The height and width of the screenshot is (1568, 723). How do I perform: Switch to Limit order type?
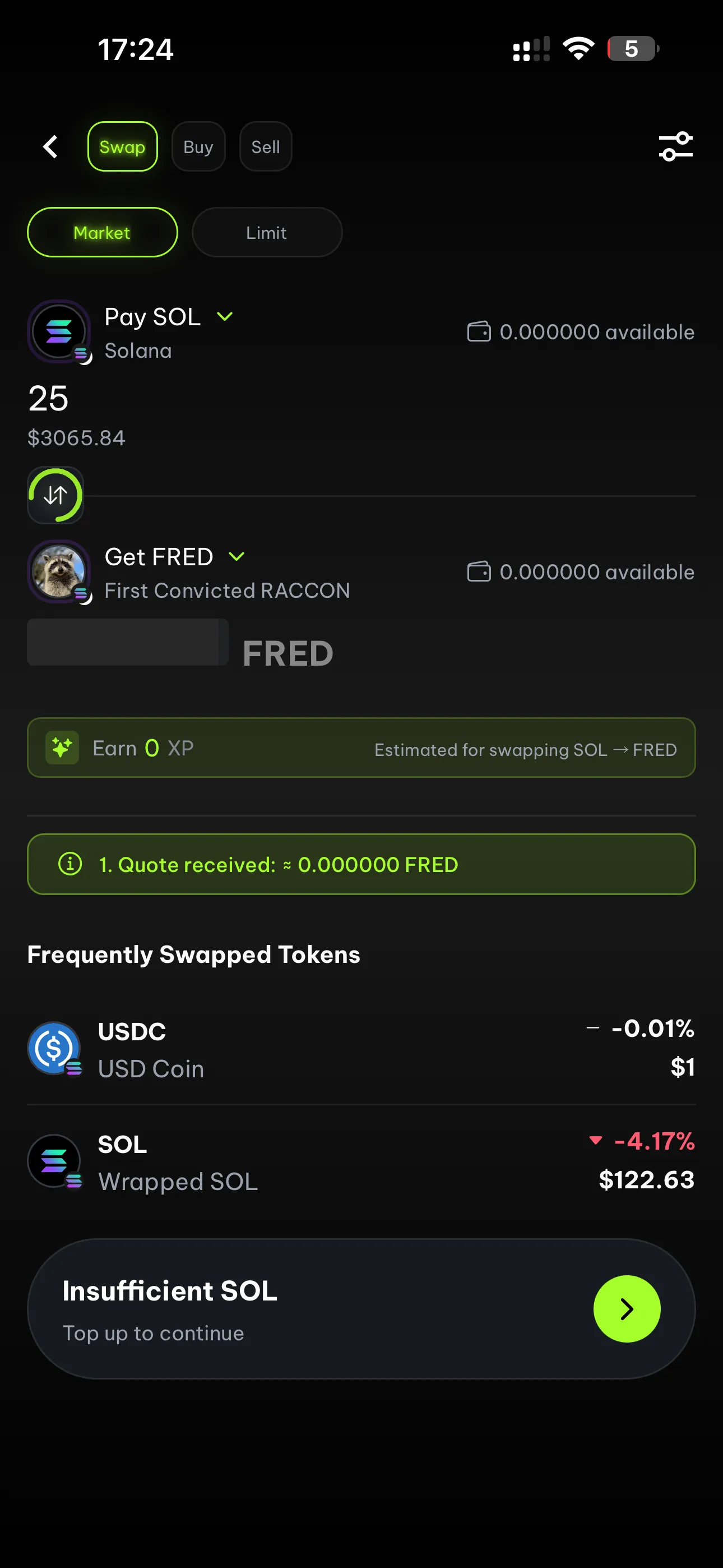[x=267, y=233]
